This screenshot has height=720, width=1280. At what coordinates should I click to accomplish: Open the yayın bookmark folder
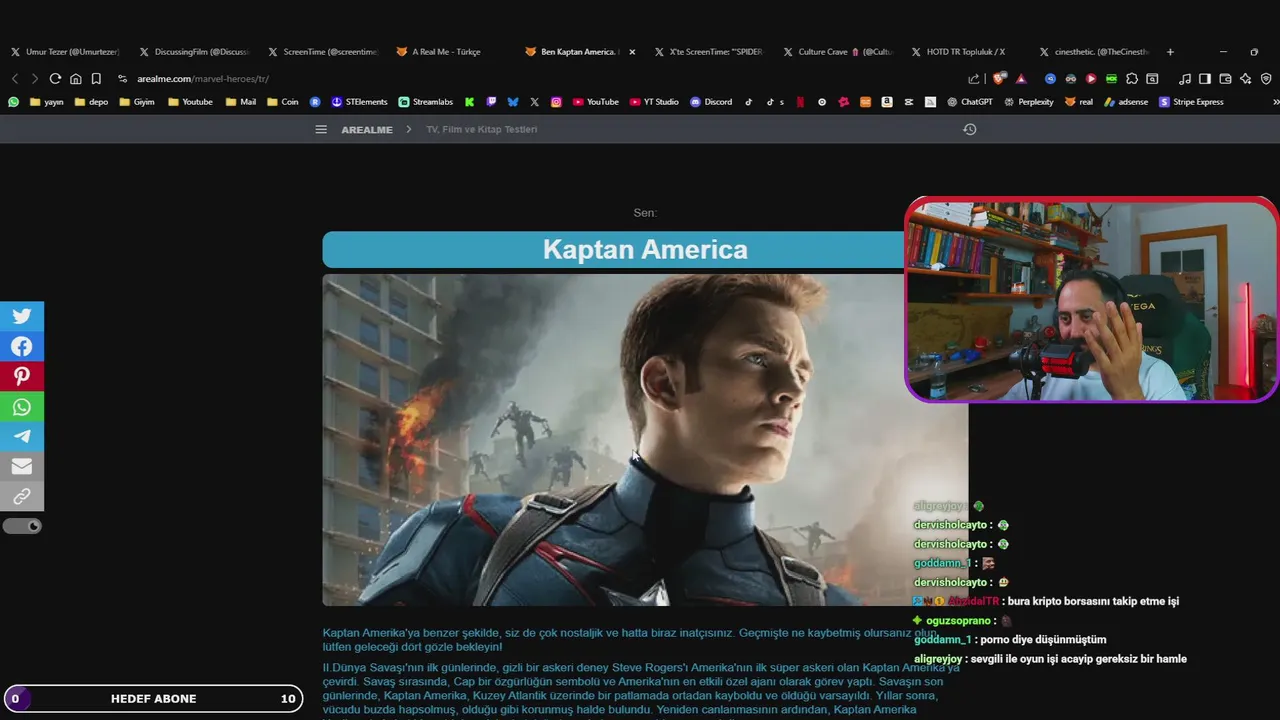pyautogui.click(x=47, y=102)
